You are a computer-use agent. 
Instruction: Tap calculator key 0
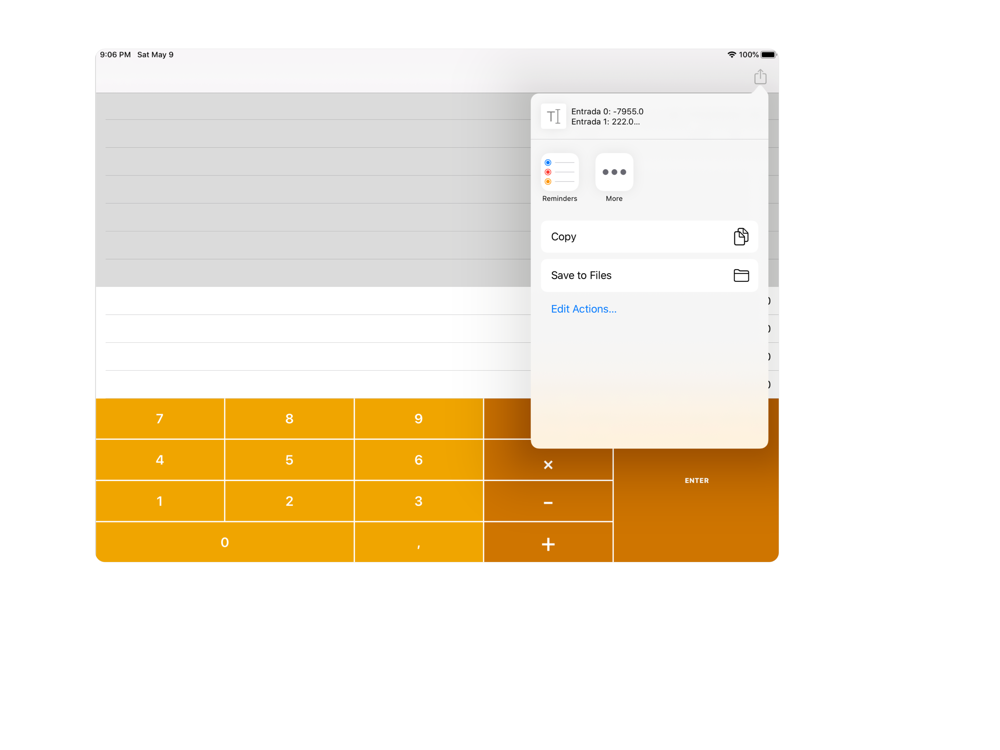[x=224, y=542]
